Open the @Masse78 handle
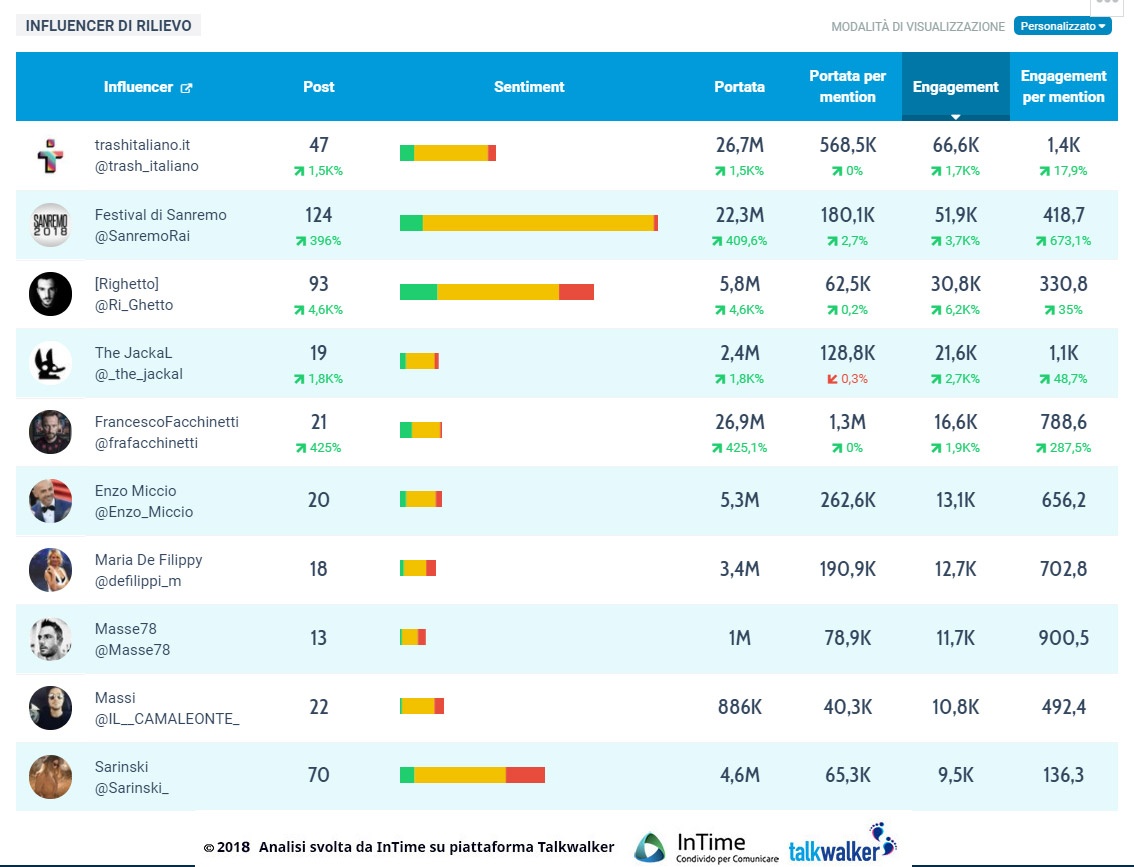Screen dimensions: 1134x867 [132, 650]
